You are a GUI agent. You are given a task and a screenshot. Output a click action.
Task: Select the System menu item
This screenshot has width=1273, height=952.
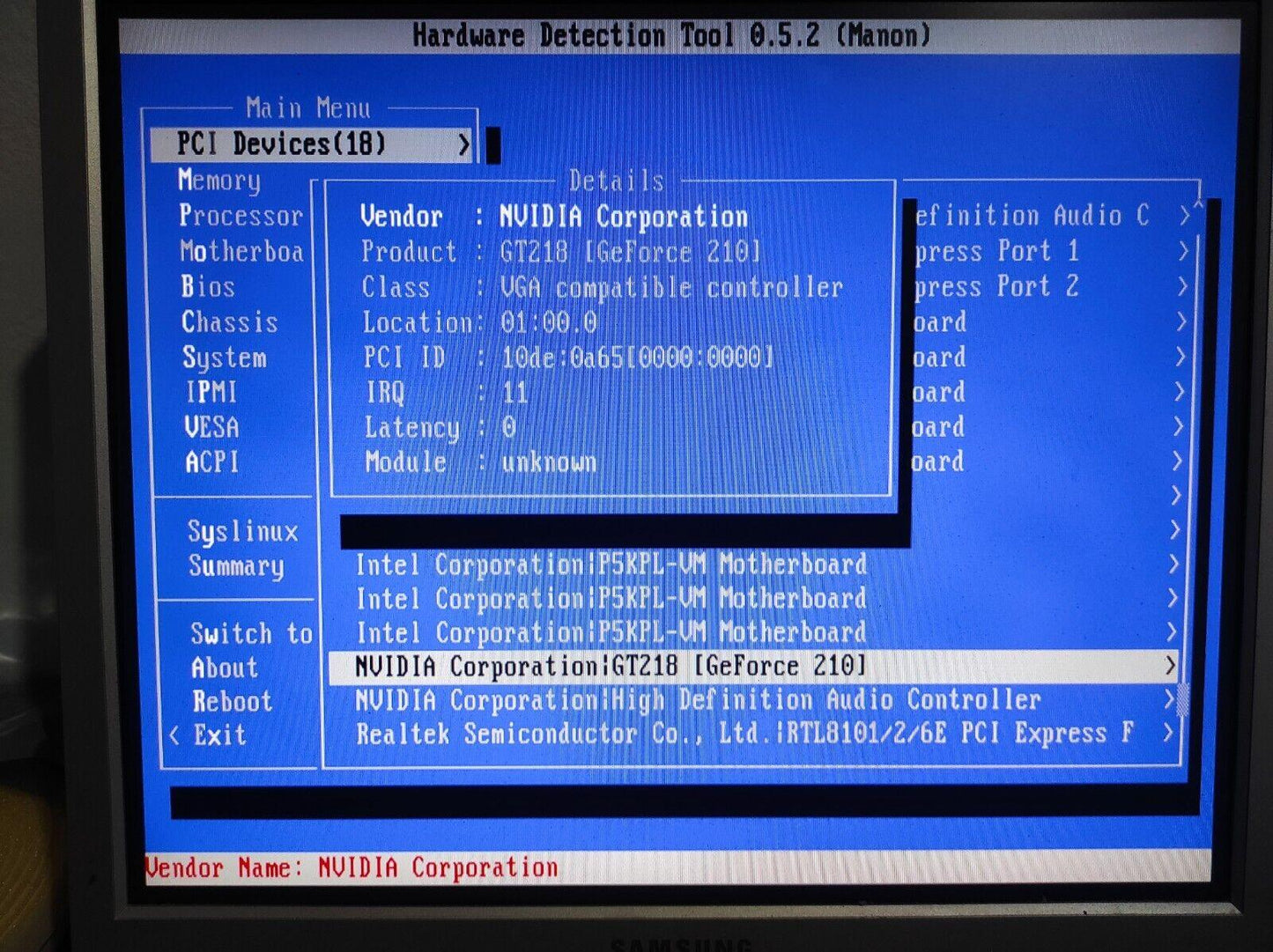[x=224, y=358]
